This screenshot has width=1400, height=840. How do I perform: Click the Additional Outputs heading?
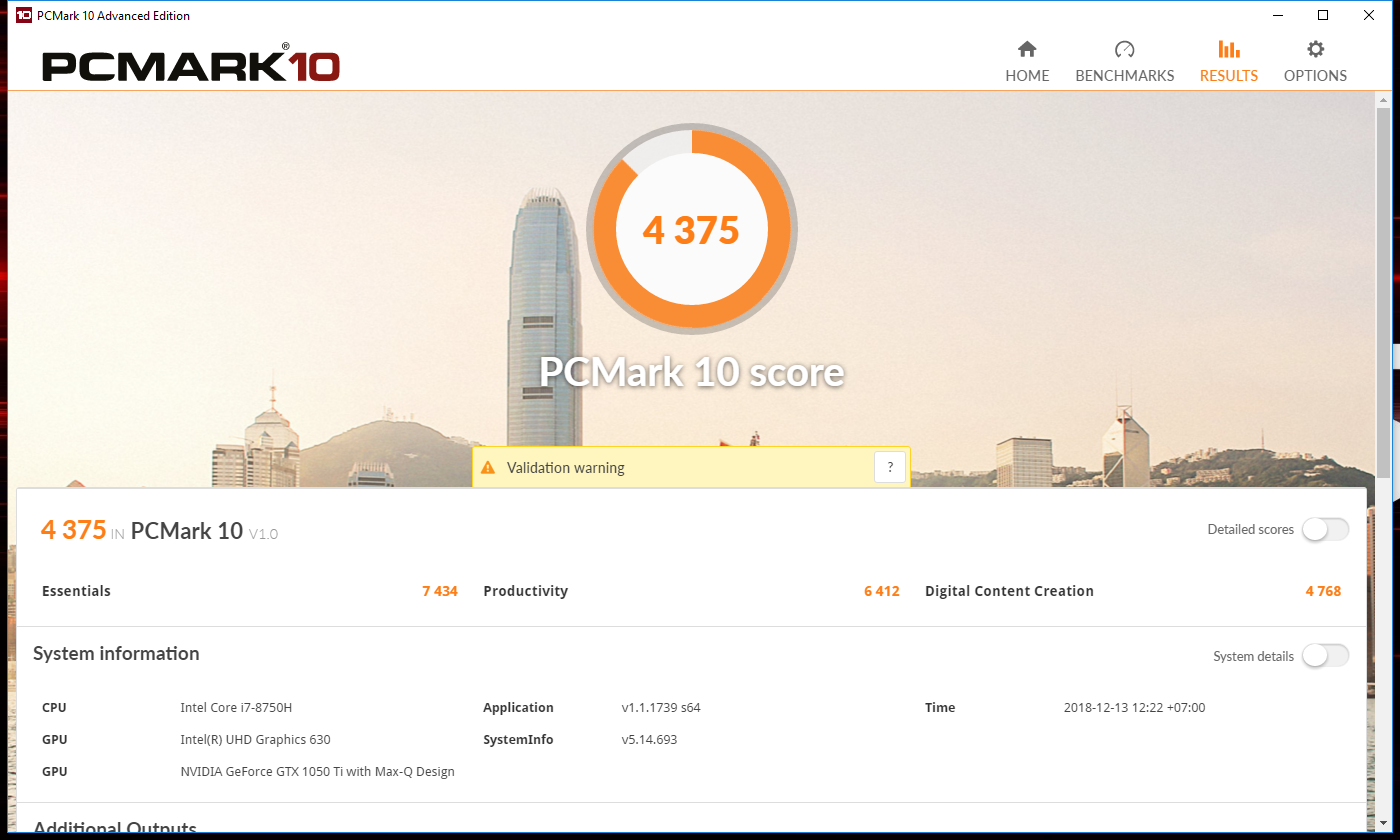pos(115,829)
